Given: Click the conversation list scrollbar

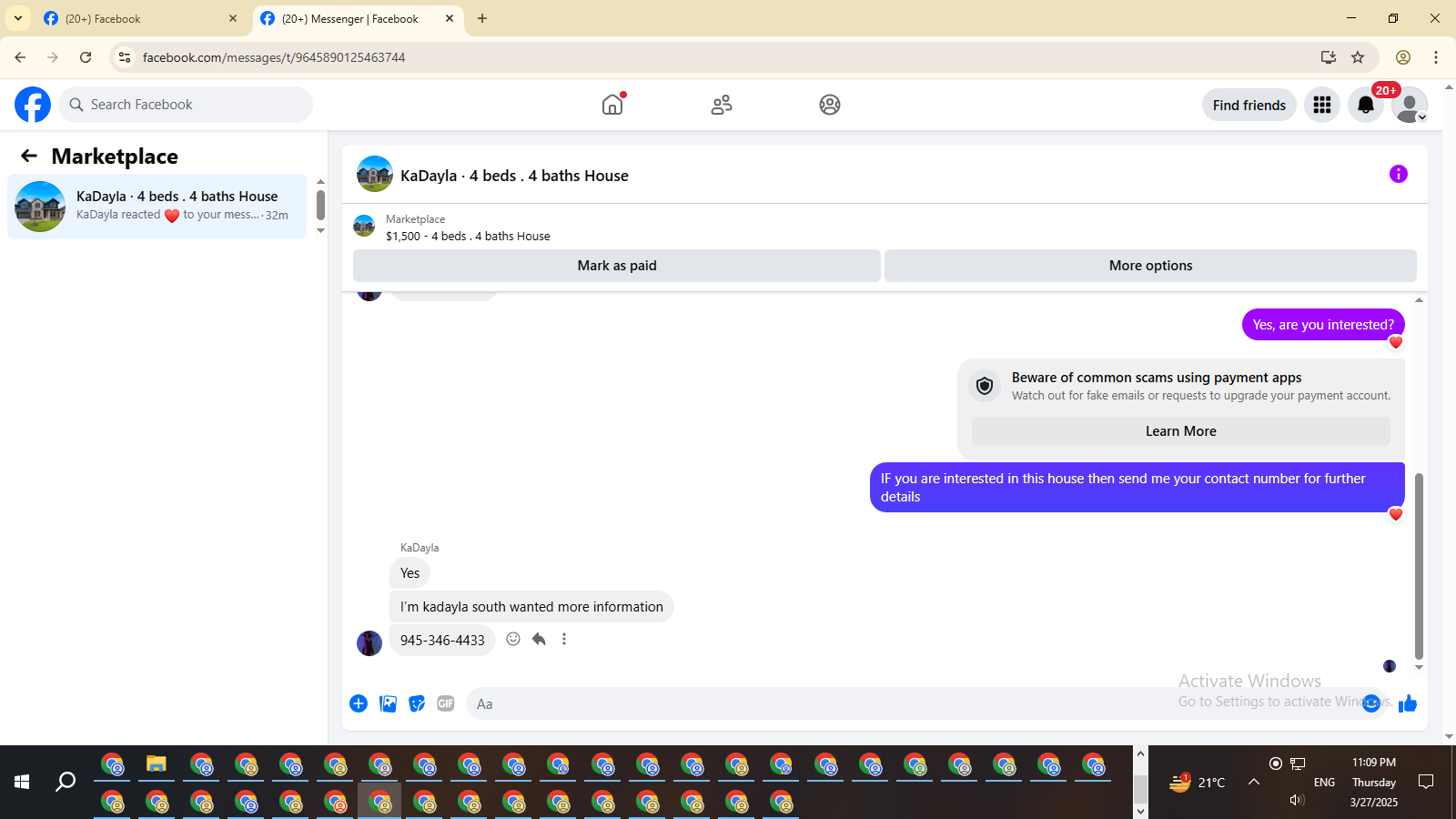Looking at the screenshot, I should pos(320,205).
